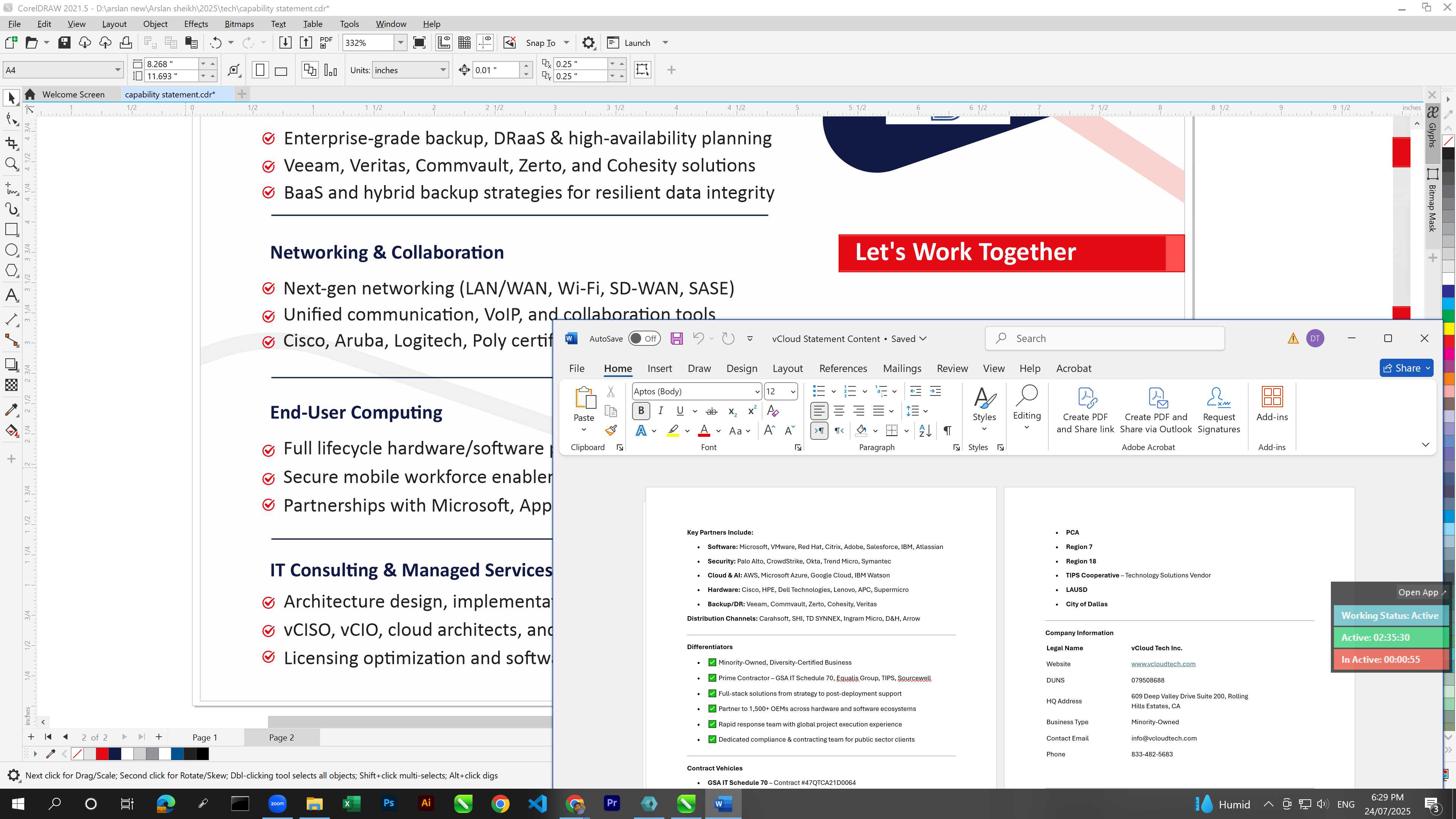Click Center alignment icon in Word
Viewport: 1456px width, 819px height.
[839, 411]
